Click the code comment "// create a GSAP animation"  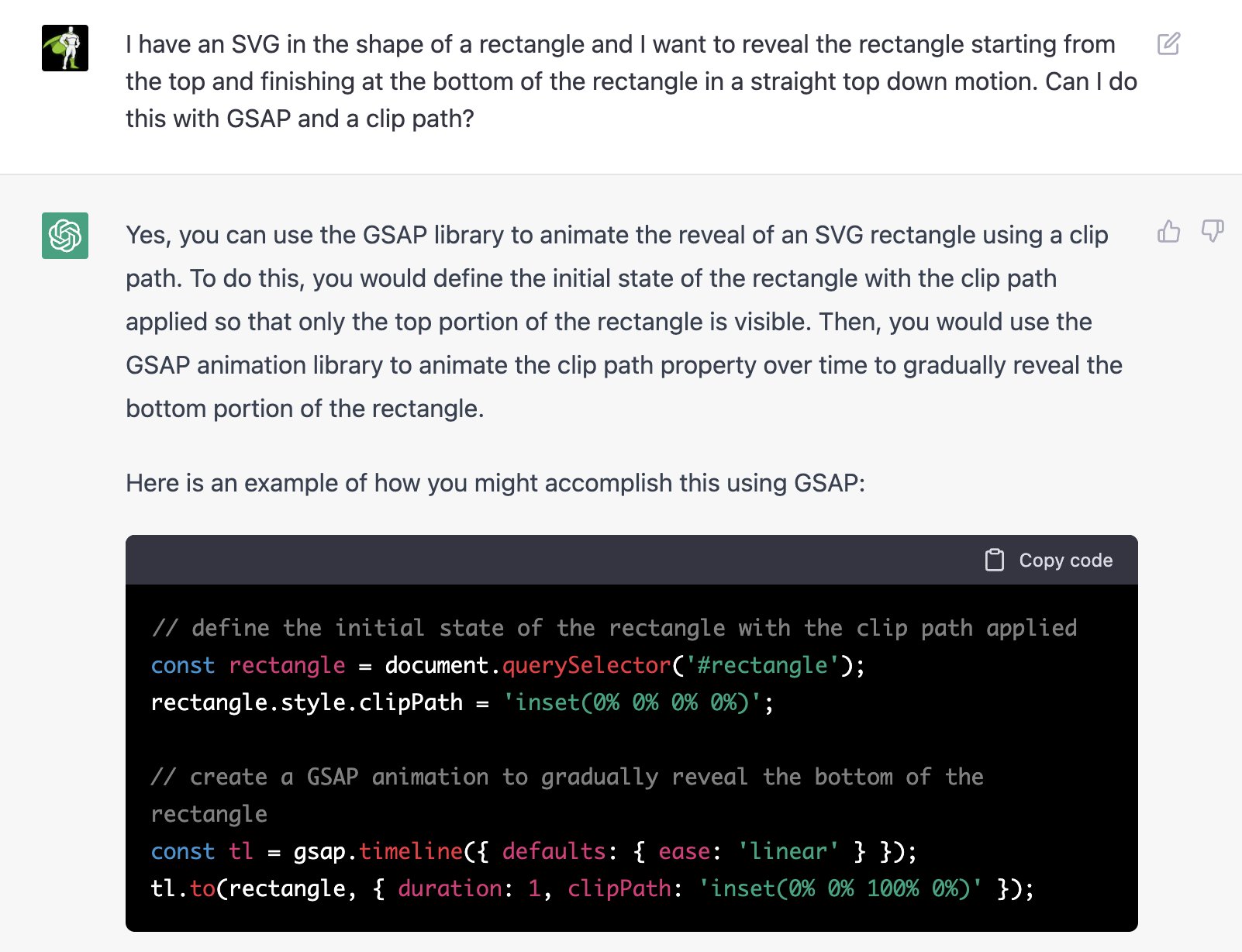point(568,795)
